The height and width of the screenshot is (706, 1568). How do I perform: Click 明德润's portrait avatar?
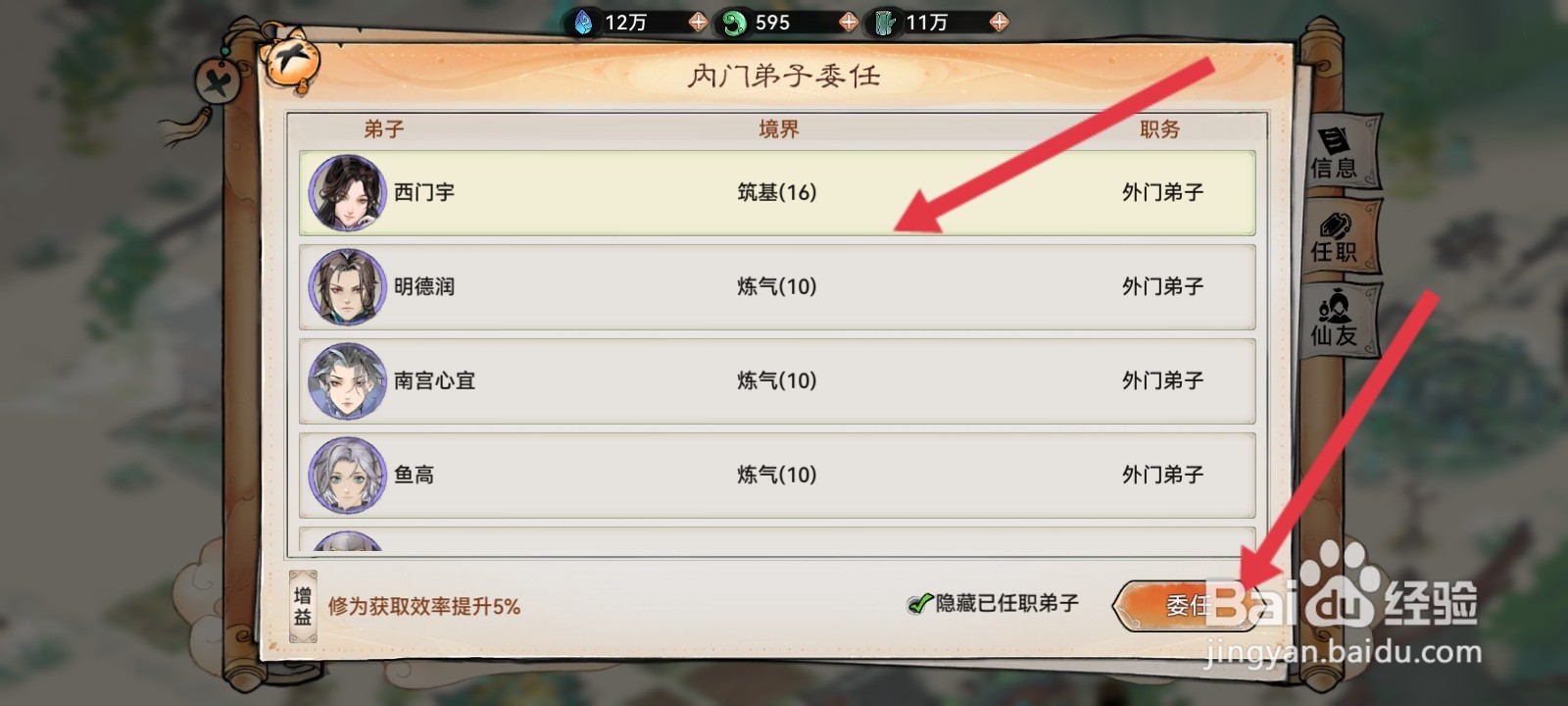click(347, 286)
